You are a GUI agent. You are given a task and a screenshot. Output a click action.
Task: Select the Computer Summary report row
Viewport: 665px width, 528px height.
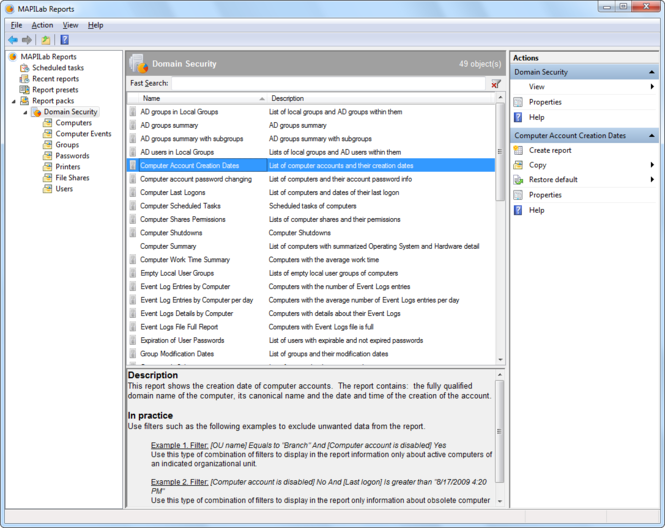(311, 246)
